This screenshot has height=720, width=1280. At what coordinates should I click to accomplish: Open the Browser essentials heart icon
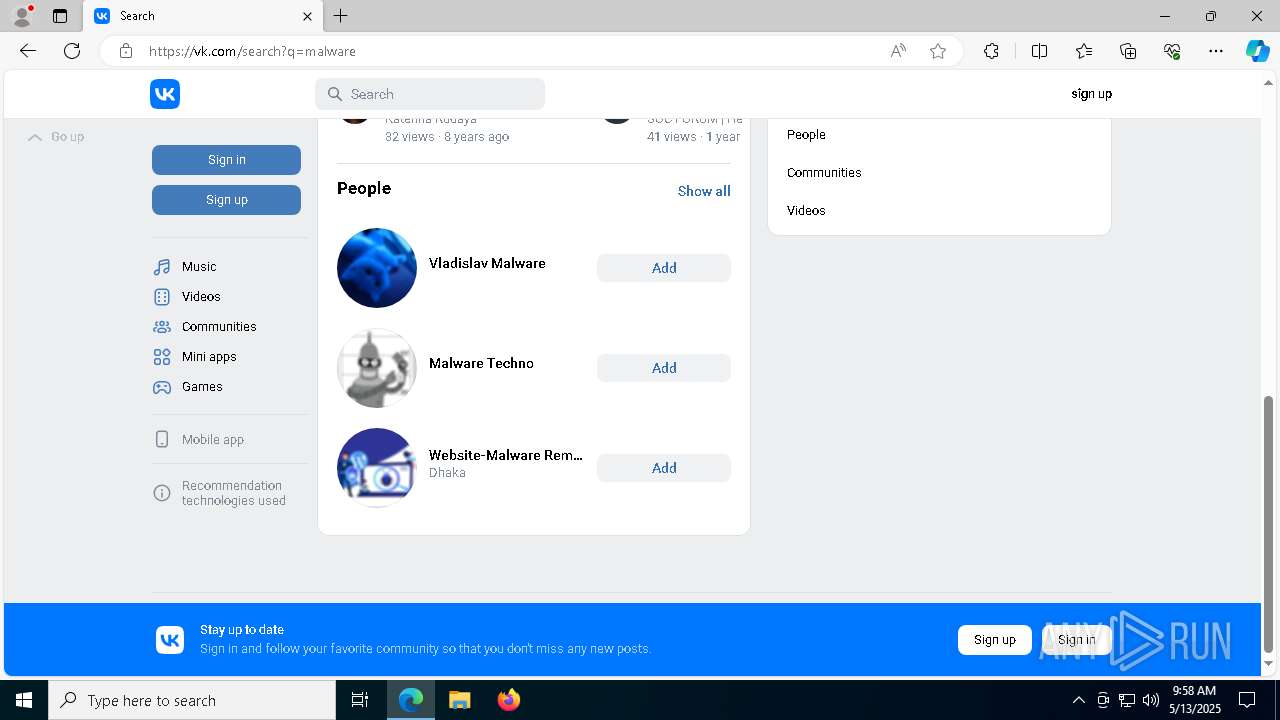[x=1172, y=51]
